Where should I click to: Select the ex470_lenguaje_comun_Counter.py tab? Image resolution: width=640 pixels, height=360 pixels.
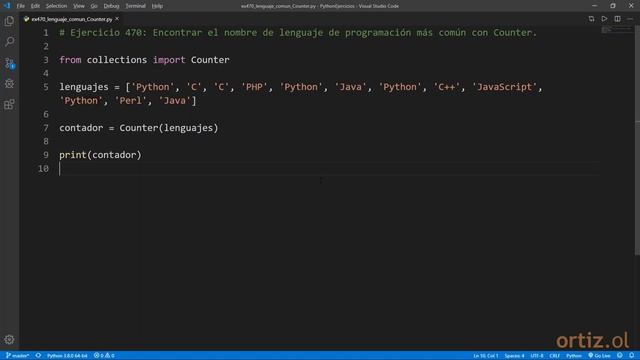coord(71,19)
